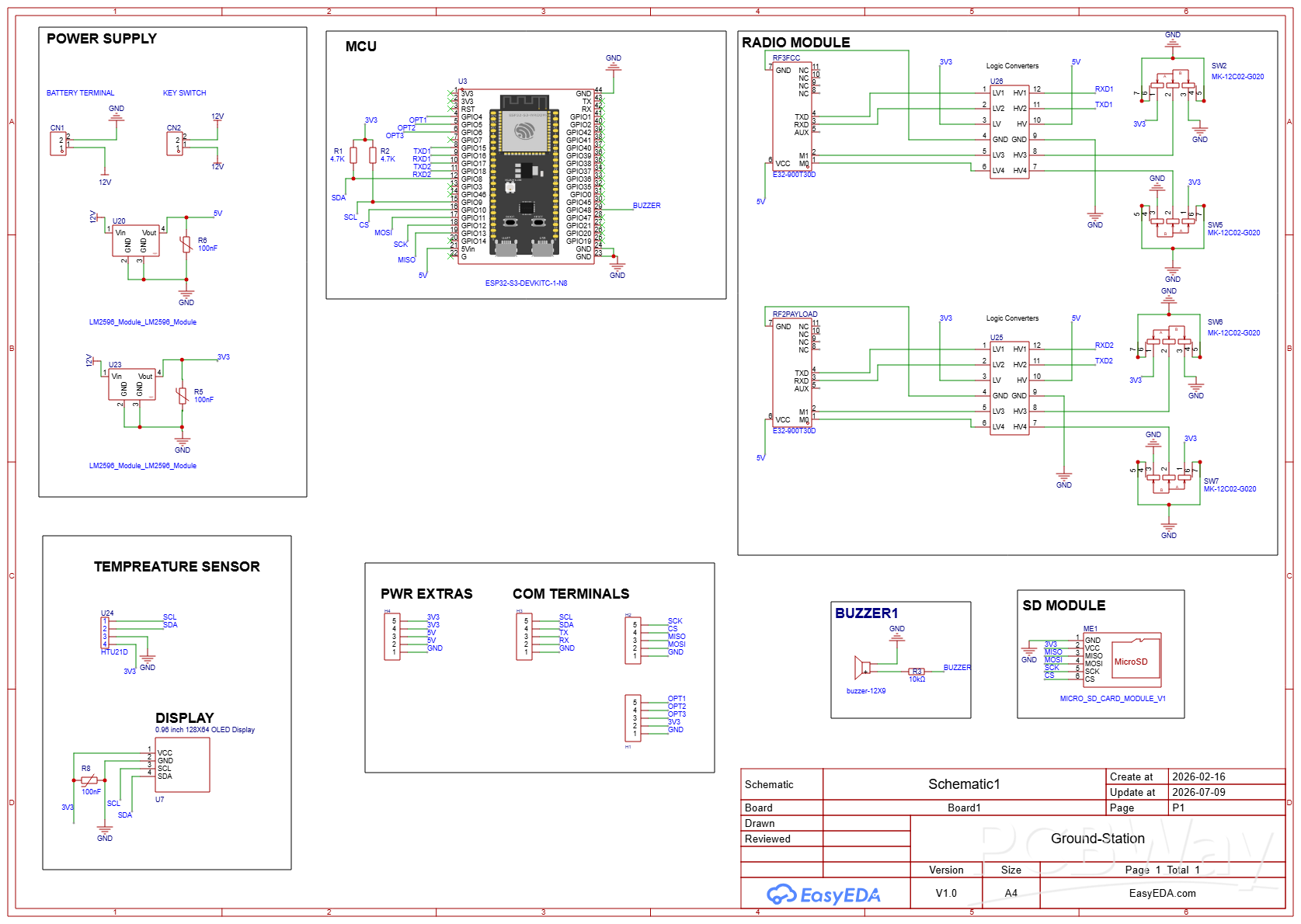Click the MCU section title

pos(361,47)
